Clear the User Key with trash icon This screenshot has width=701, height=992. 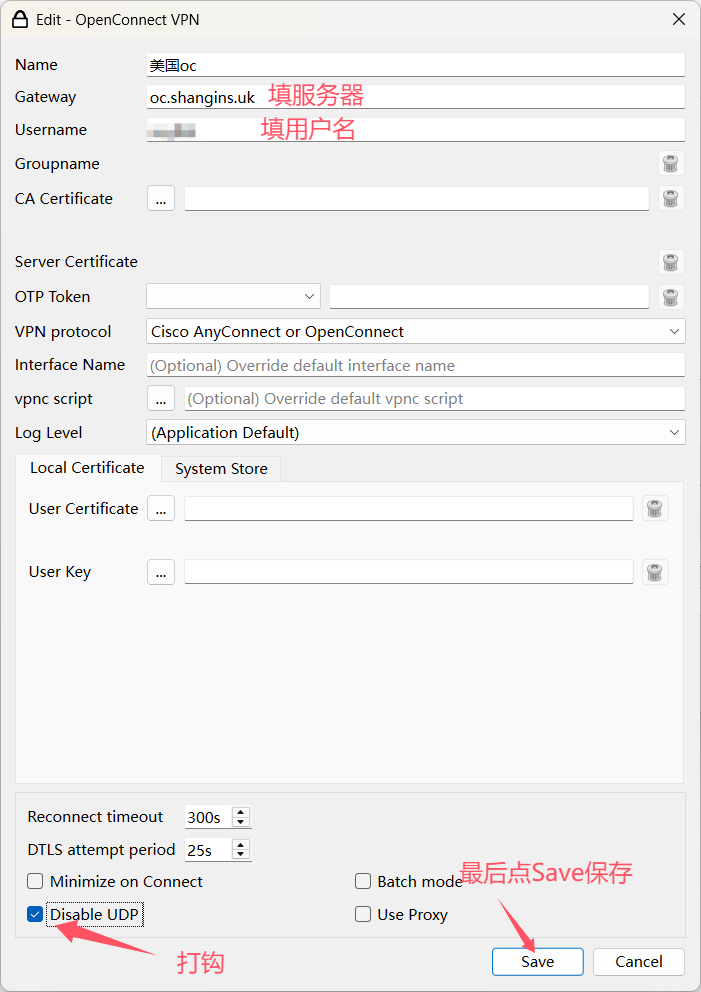click(655, 572)
